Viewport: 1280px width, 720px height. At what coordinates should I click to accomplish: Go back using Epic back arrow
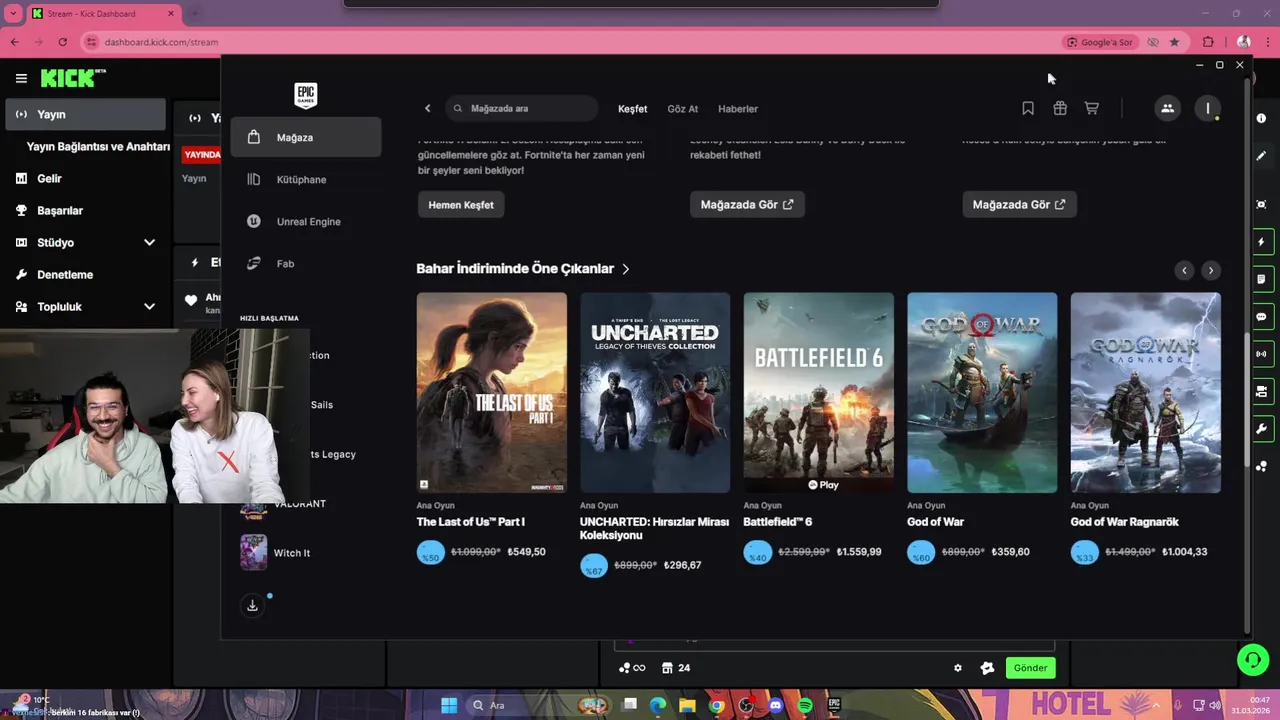pyautogui.click(x=427, y=108)
